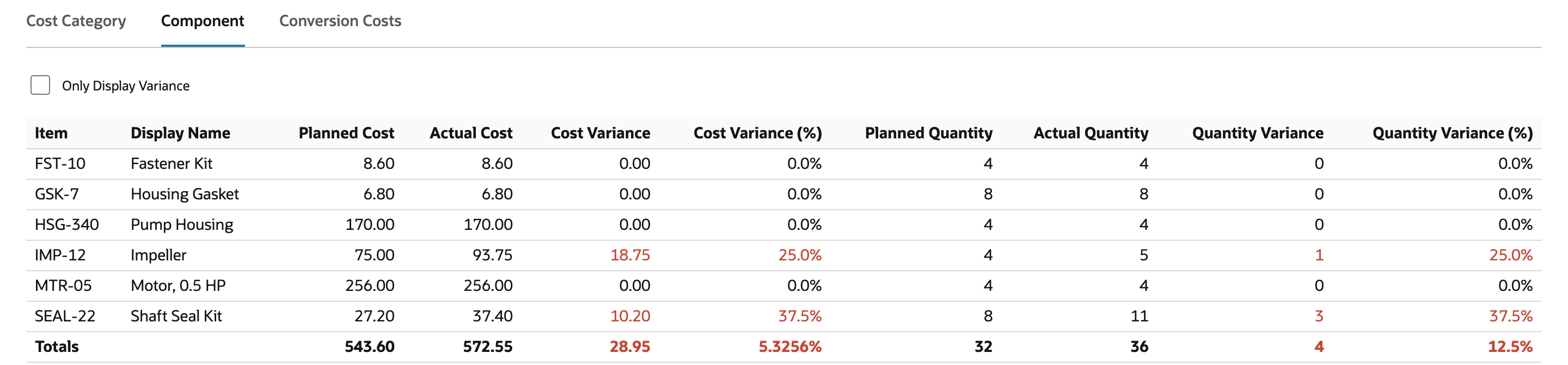
Task: Enable the Only Display Variance checkbox
Action: [x=40, y=86]
